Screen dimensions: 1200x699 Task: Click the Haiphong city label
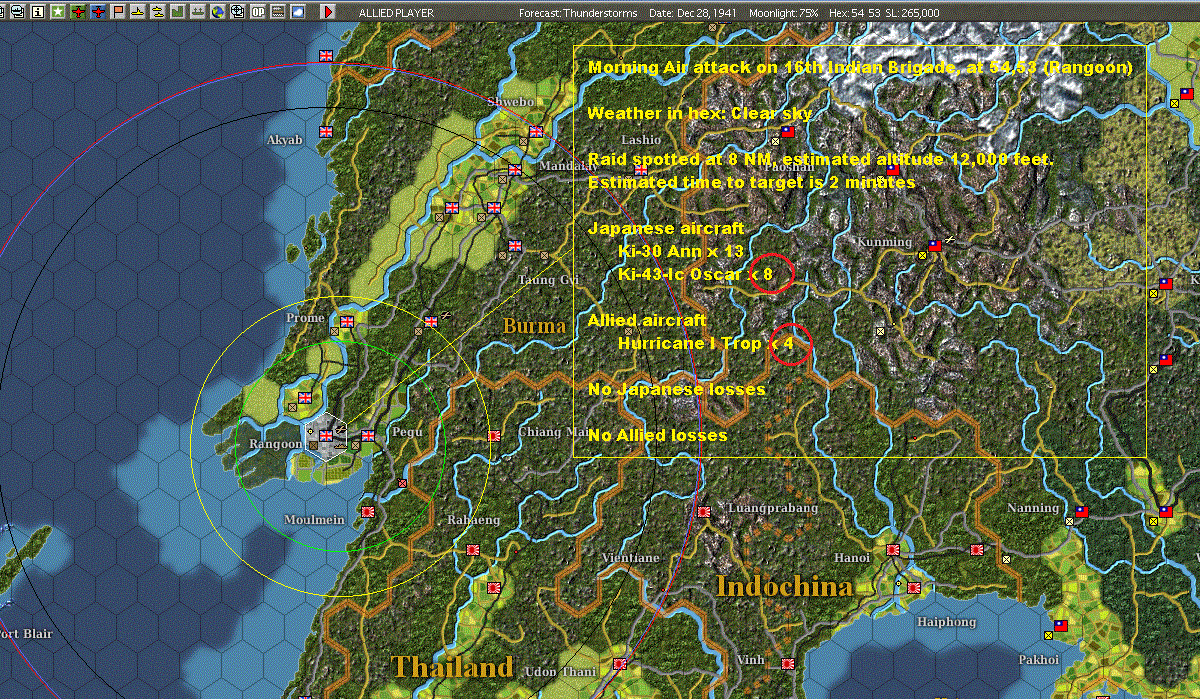(946, 621)
